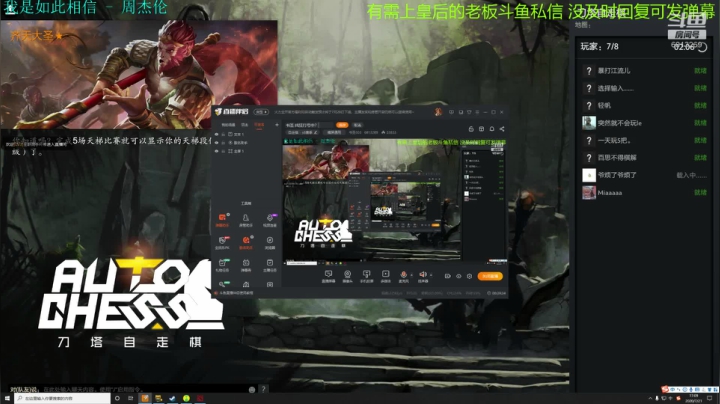Click the Windows taskbar search box

tap(62, 398)
